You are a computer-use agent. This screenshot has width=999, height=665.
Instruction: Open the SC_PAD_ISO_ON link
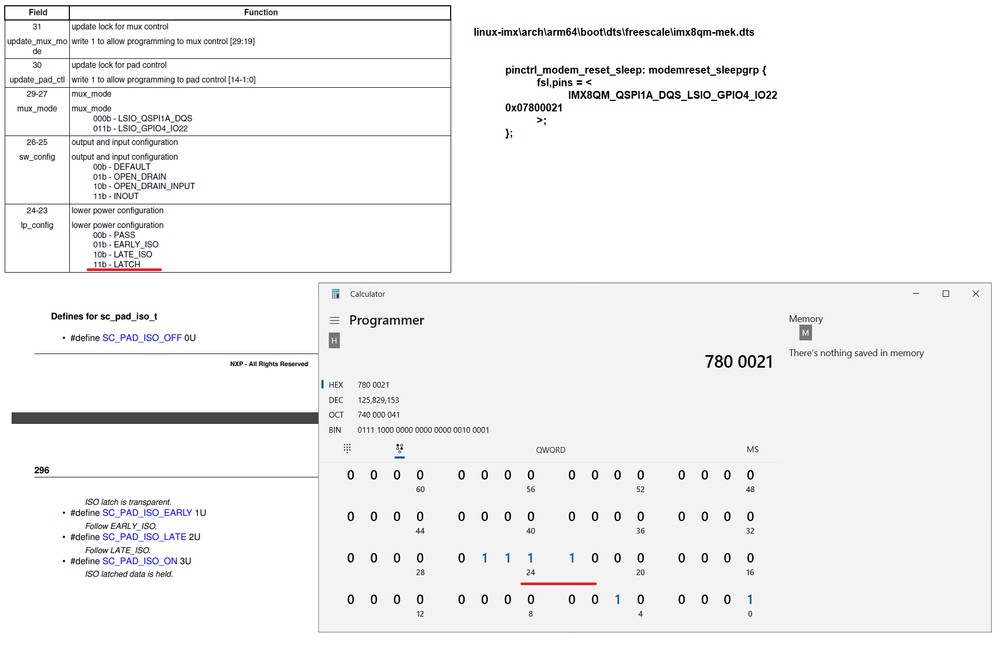coord(140,561)
